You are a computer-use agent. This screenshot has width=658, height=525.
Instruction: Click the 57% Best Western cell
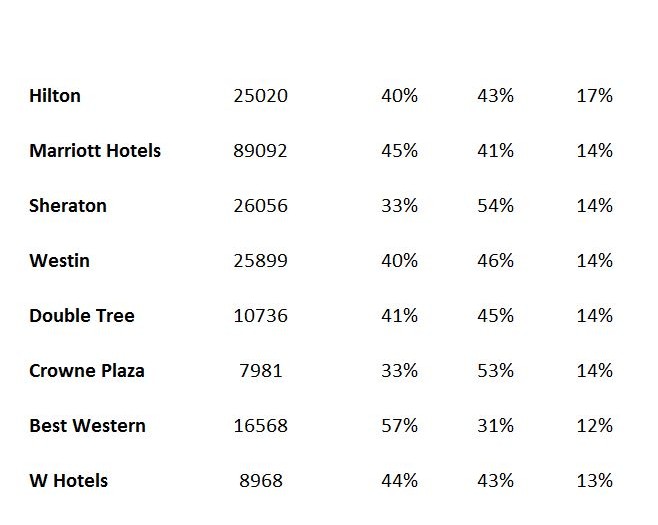(x=400, y=426)
